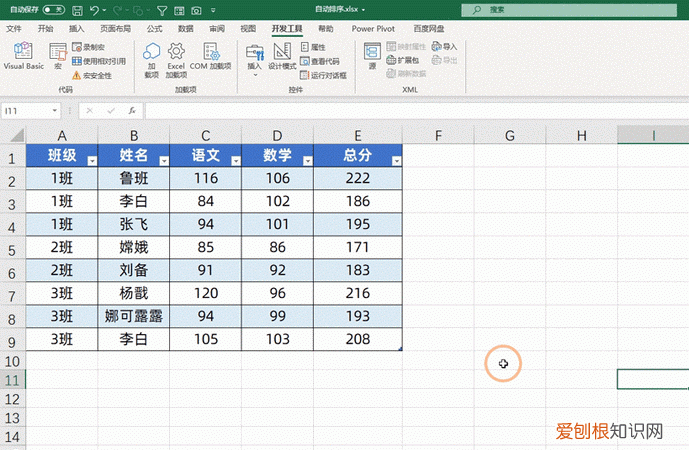Open the Power Pivot tab
The image size is (689, 450).
[x=373, y=29]
